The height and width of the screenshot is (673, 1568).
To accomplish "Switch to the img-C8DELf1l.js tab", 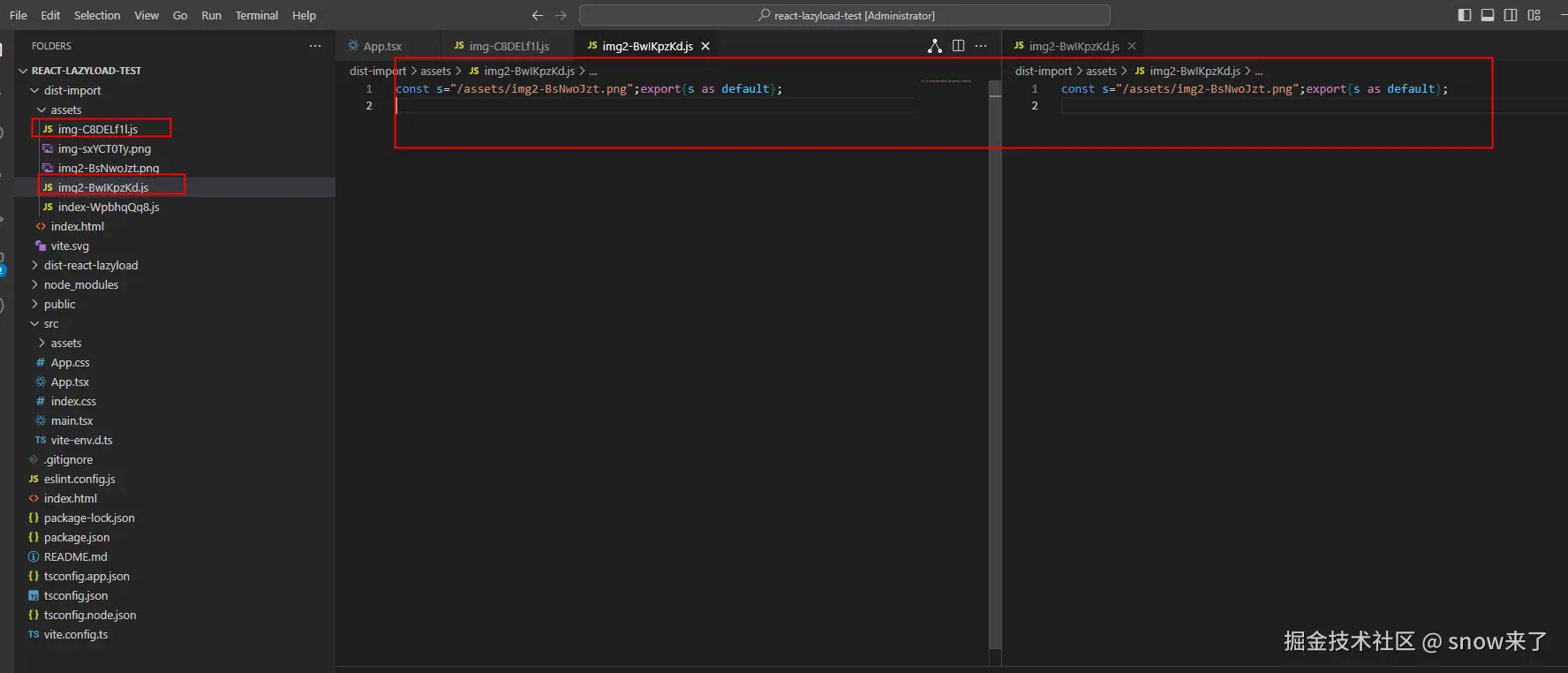I will (507, 46).
